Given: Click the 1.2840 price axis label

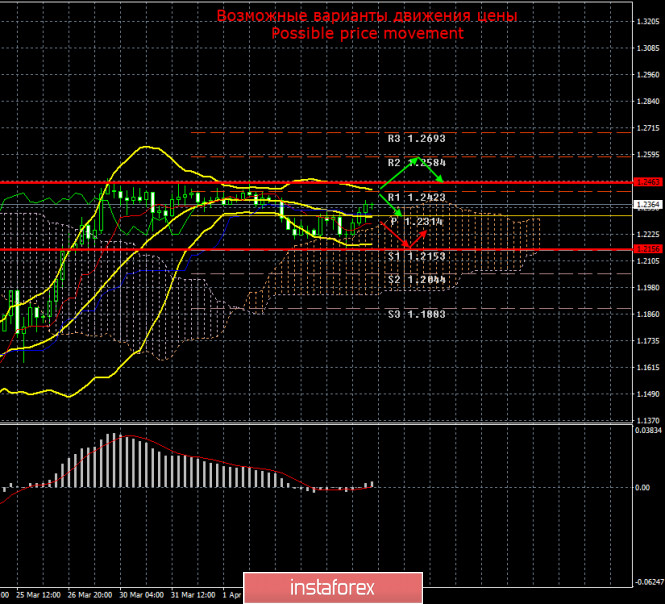Looking at the screenshot, I should pyautogui.click(x=648, y=101).
